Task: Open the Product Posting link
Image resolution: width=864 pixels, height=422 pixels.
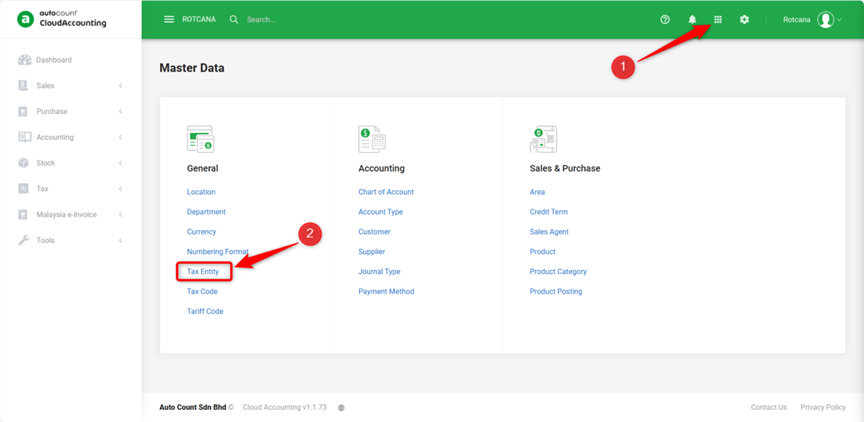Action: click(556, 291)
